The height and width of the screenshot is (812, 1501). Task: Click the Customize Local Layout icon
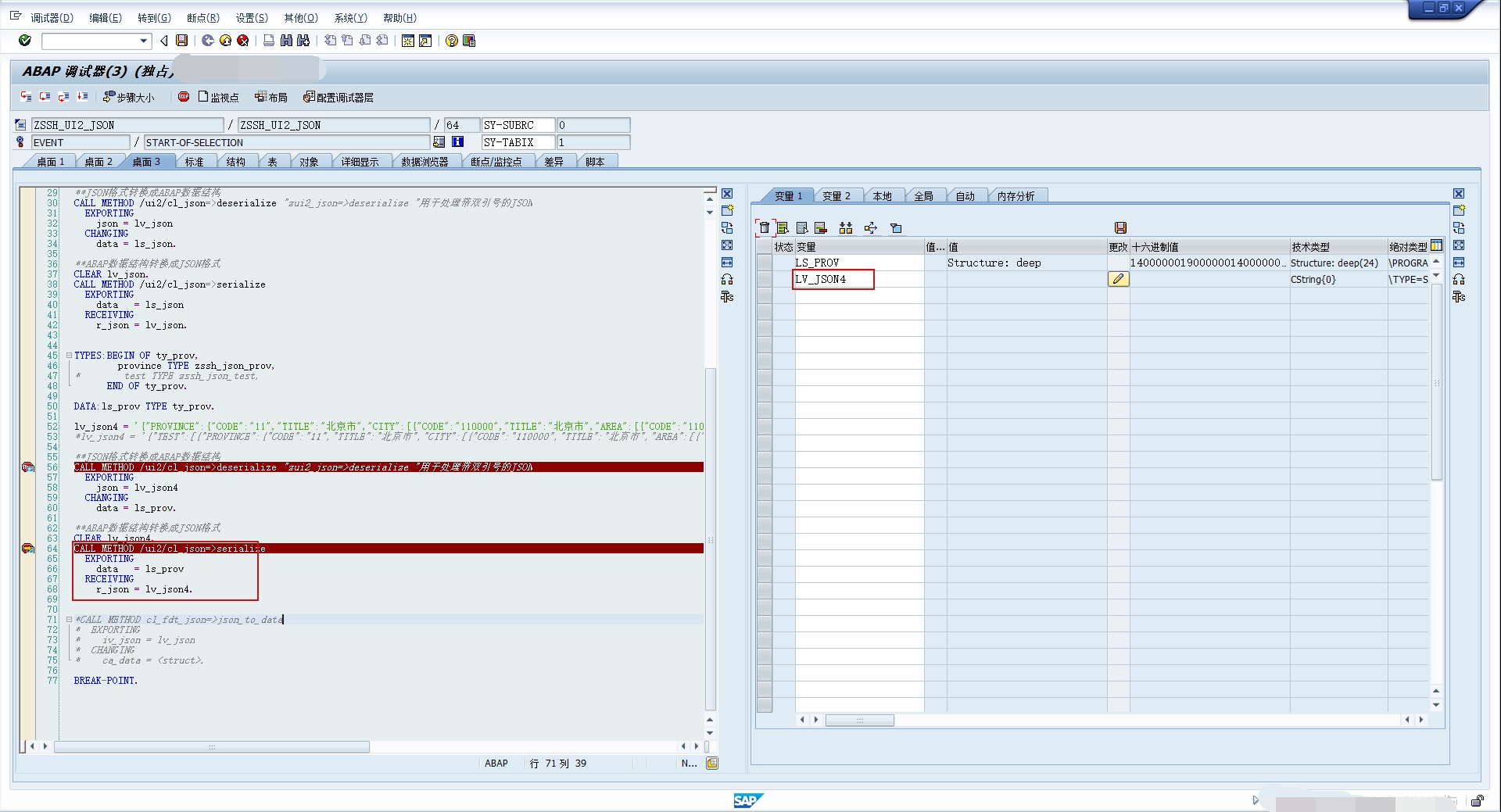(469, 41)
